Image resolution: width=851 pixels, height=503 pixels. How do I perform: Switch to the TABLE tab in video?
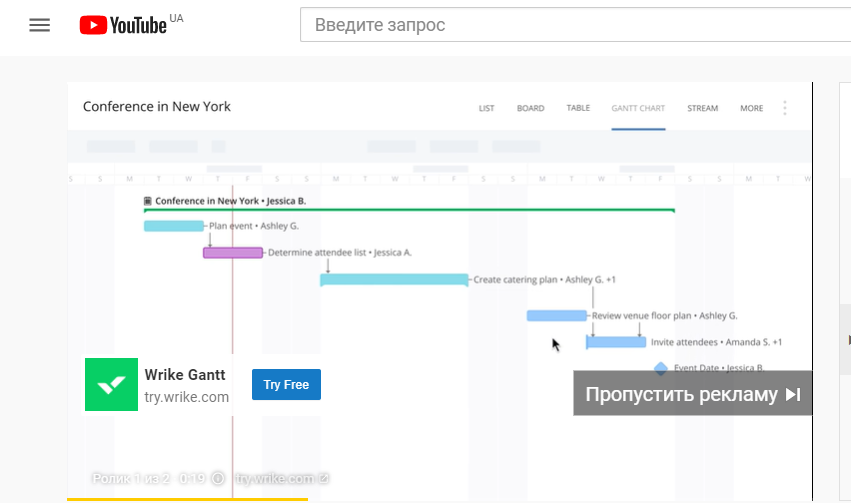click(578, 108)
